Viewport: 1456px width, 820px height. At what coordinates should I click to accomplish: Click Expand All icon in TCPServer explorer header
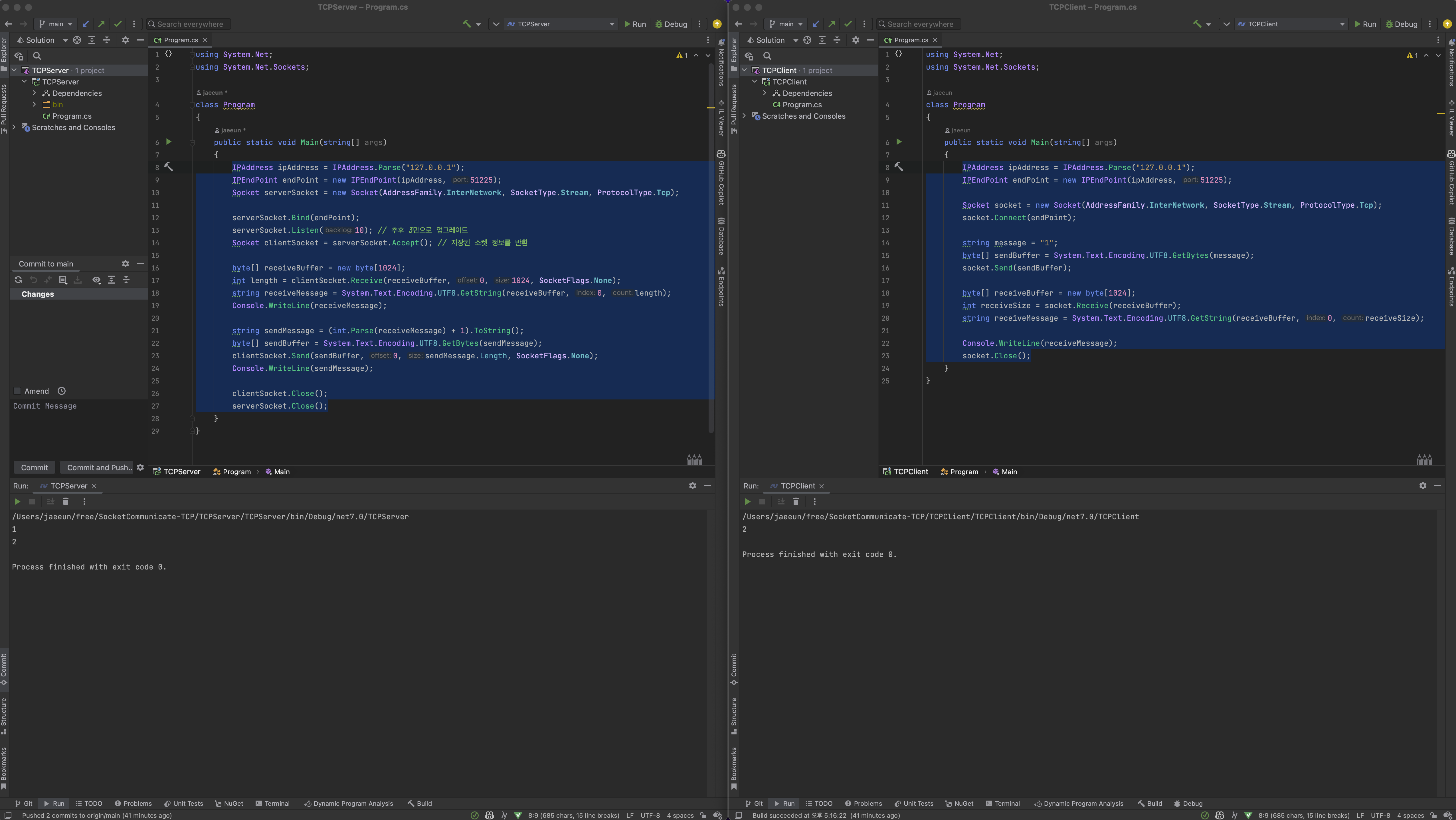tap(92, 40)
